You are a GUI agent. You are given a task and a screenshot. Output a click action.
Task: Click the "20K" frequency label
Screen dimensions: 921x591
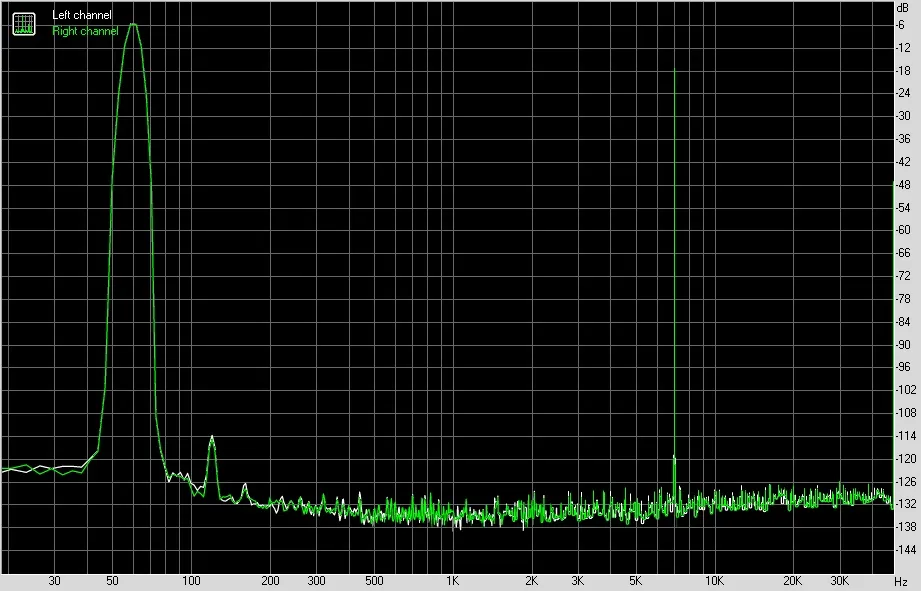pos(793,581)
